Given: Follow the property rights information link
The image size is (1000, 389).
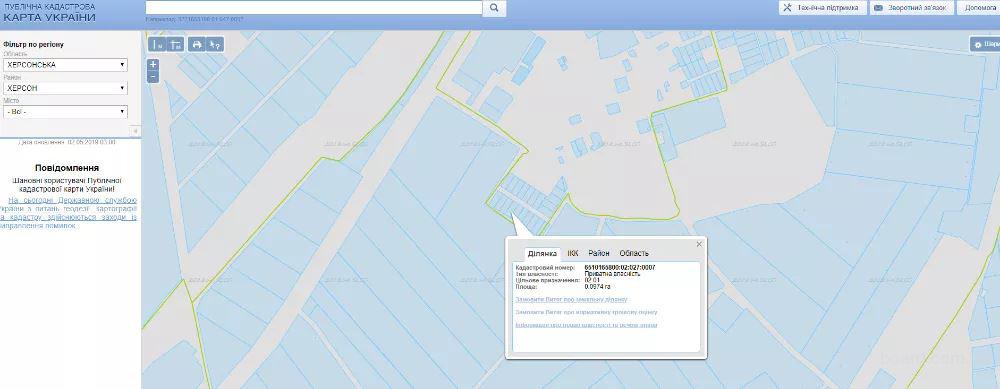Looking at the screenshot, I should pos(585,325).
